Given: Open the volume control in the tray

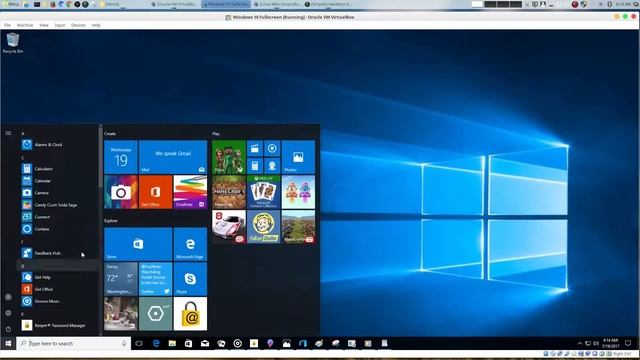Looking at the screenshot, I should [x=596, y=343].
